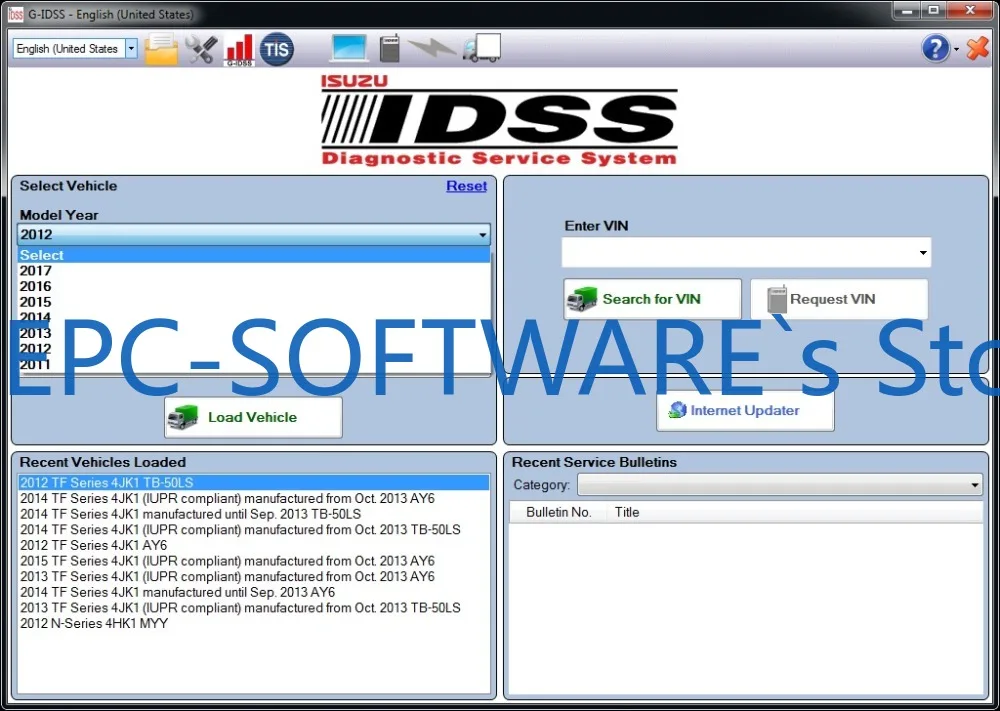Click the Request VIN button
The height and width of the screenshot is (711, 1000).
coord(838,298)
